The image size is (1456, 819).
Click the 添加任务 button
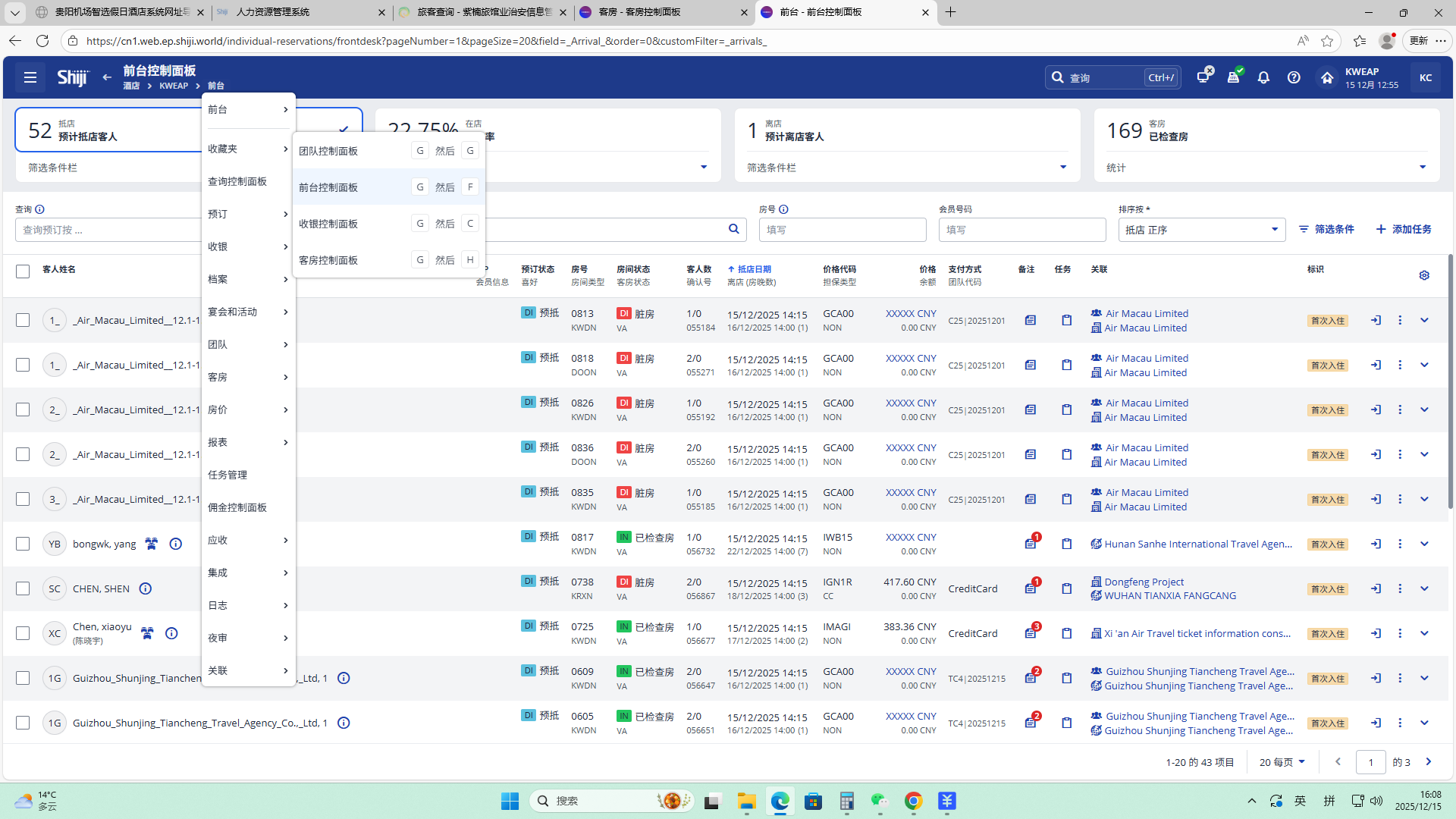(1403, 229)
